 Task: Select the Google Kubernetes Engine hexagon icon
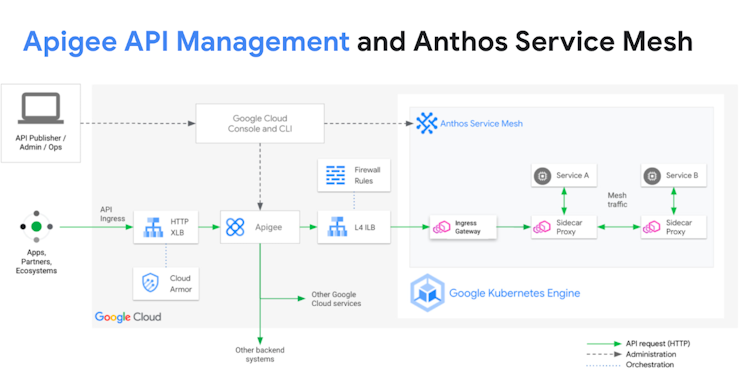click(x=427, y=293)
